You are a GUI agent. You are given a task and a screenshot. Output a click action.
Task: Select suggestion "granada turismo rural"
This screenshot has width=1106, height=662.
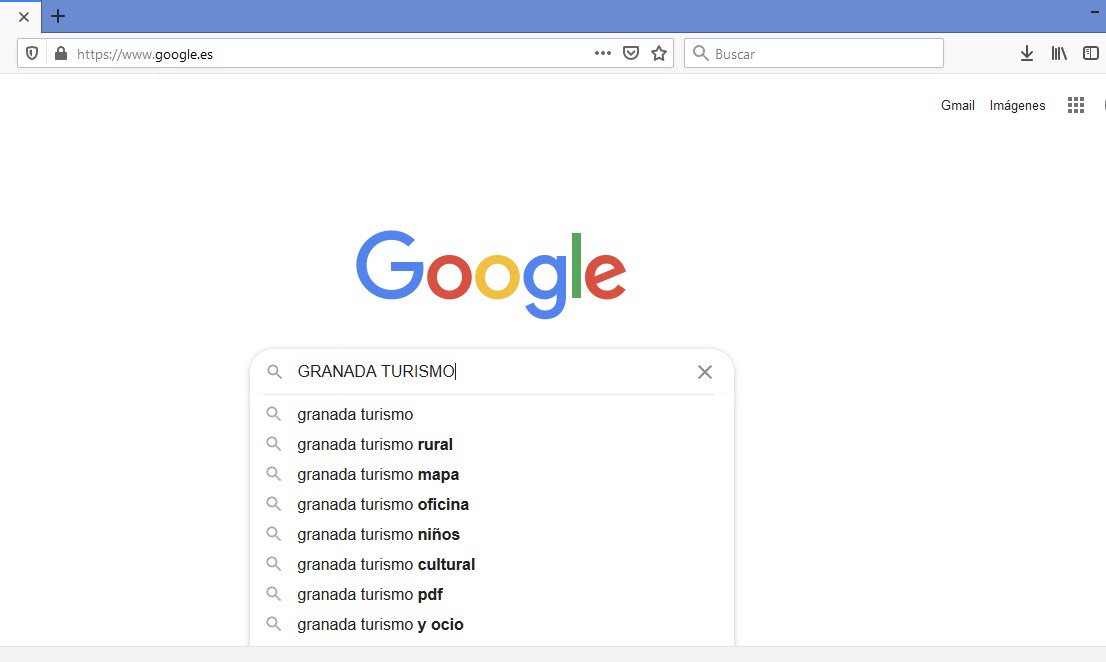pos(375,444)
